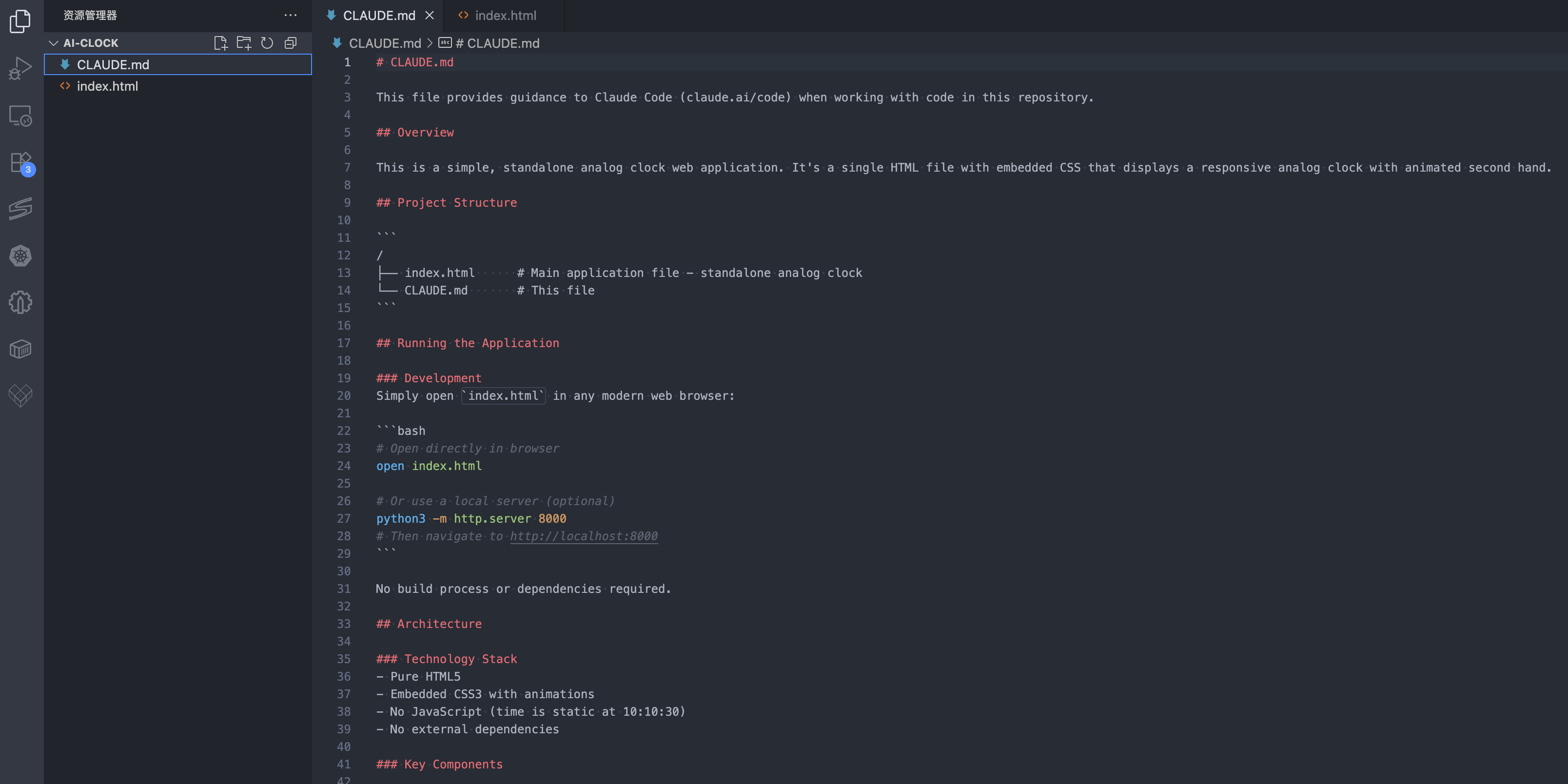Image resolution: width=1568 pixels, height=784 pixels.
Task: Collapse all folders in explorer
Action: [291, 43]
